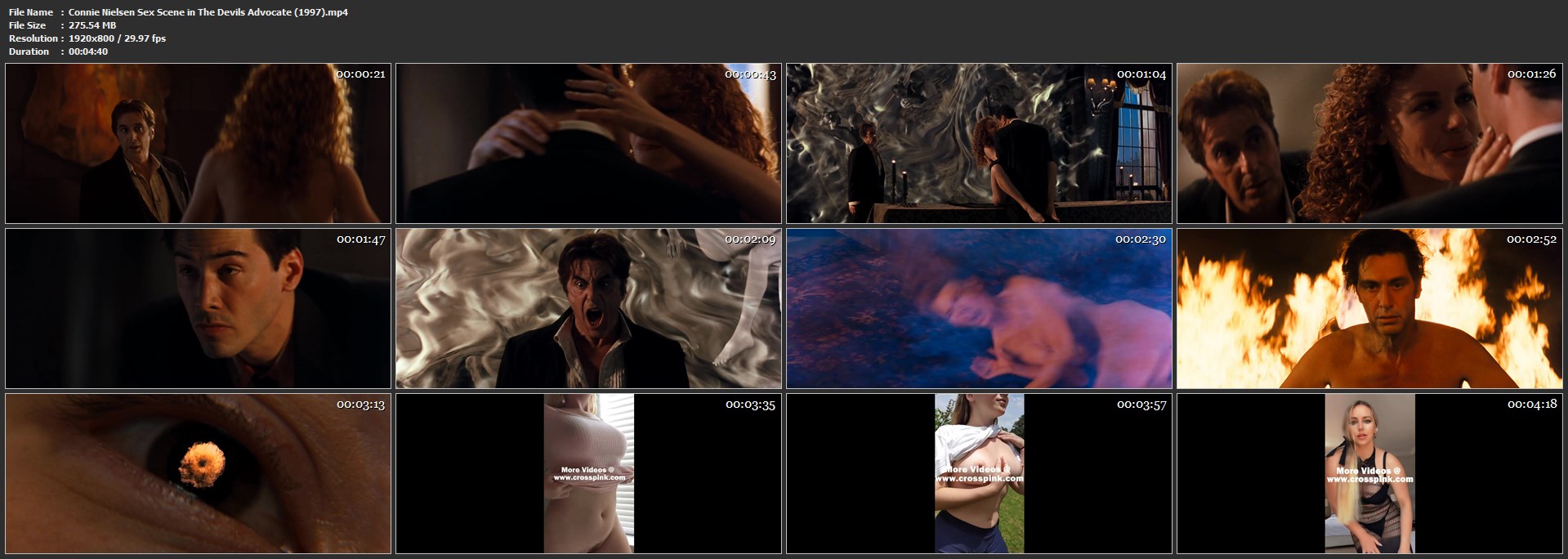Select the 00:02:52 timestamp text

click(1532, 239)
